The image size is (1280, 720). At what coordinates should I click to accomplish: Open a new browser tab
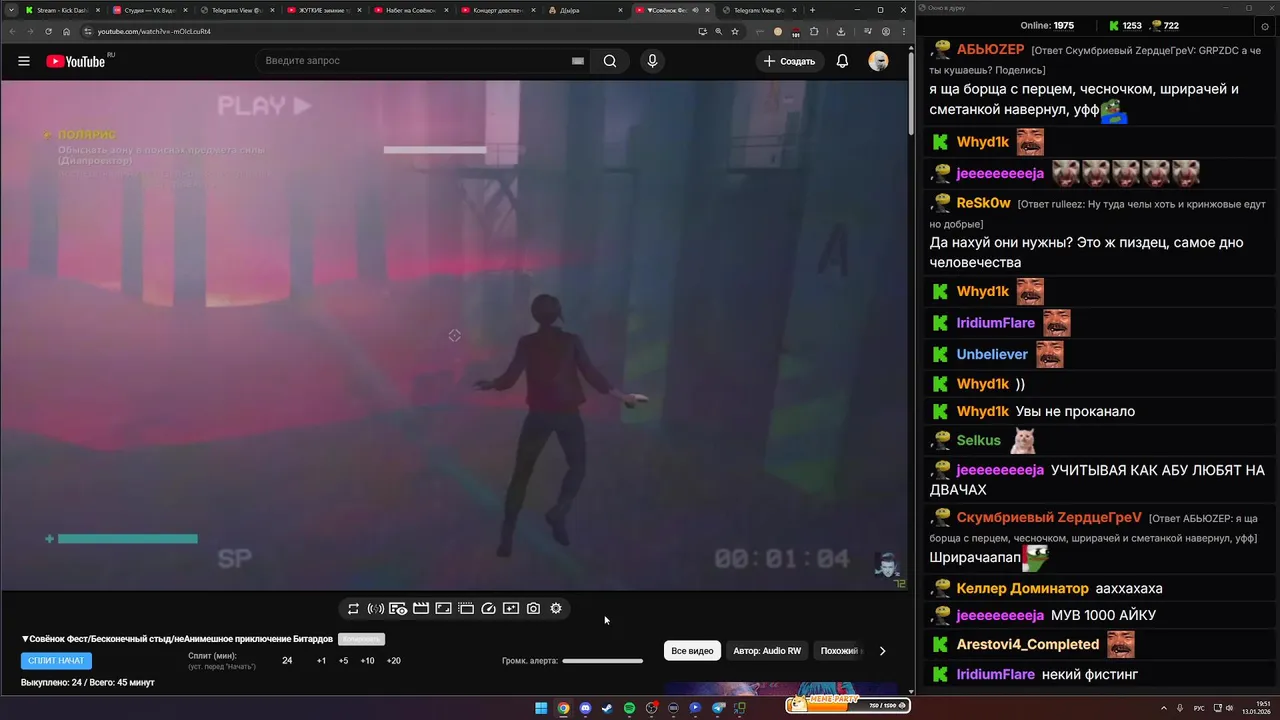[812, 10]
